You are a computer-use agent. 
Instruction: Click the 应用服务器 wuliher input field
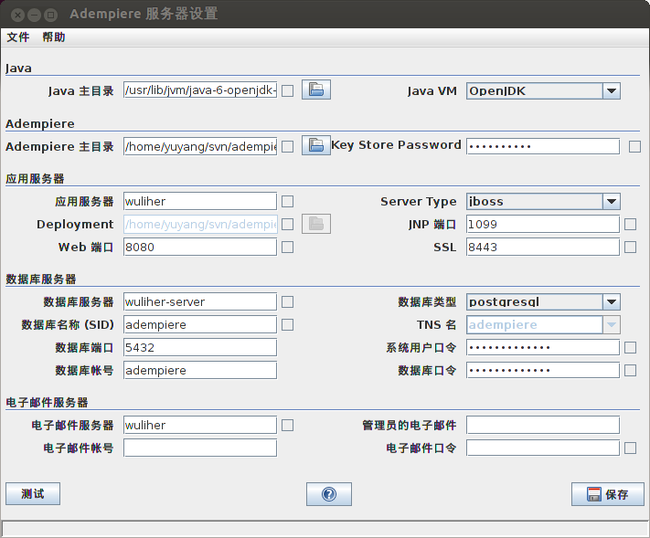200,201
